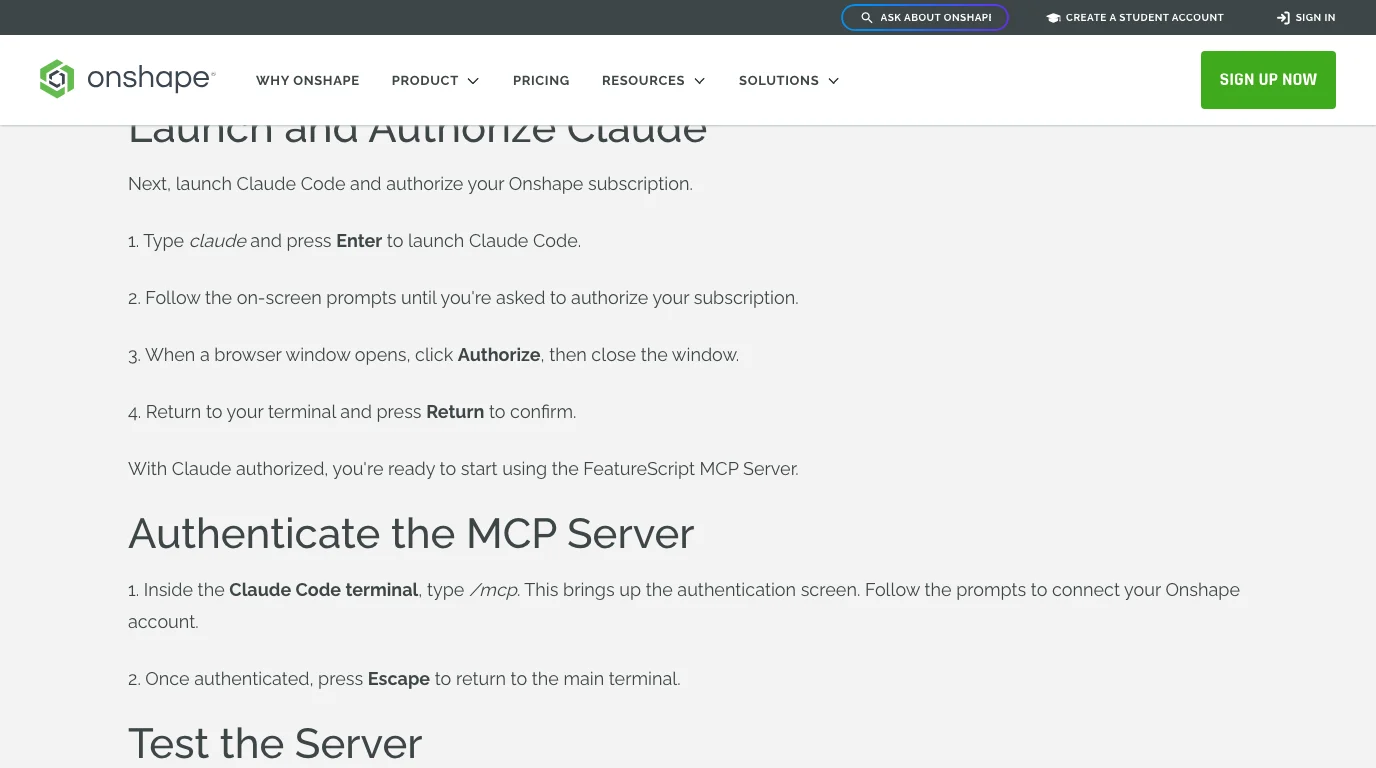Click the bold word Return in step 4
This screenshot has height=768, width=1376.
(x=455, y=412)
